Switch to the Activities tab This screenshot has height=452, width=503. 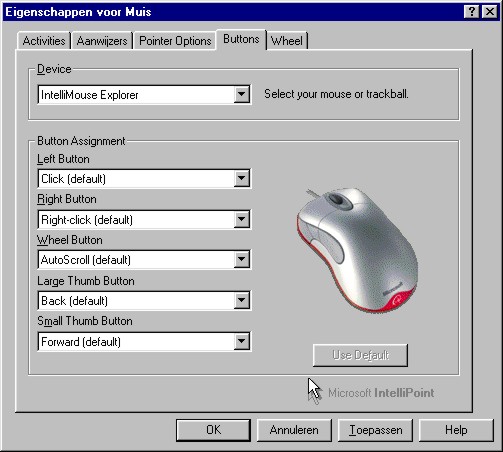[x=44, y=41]
